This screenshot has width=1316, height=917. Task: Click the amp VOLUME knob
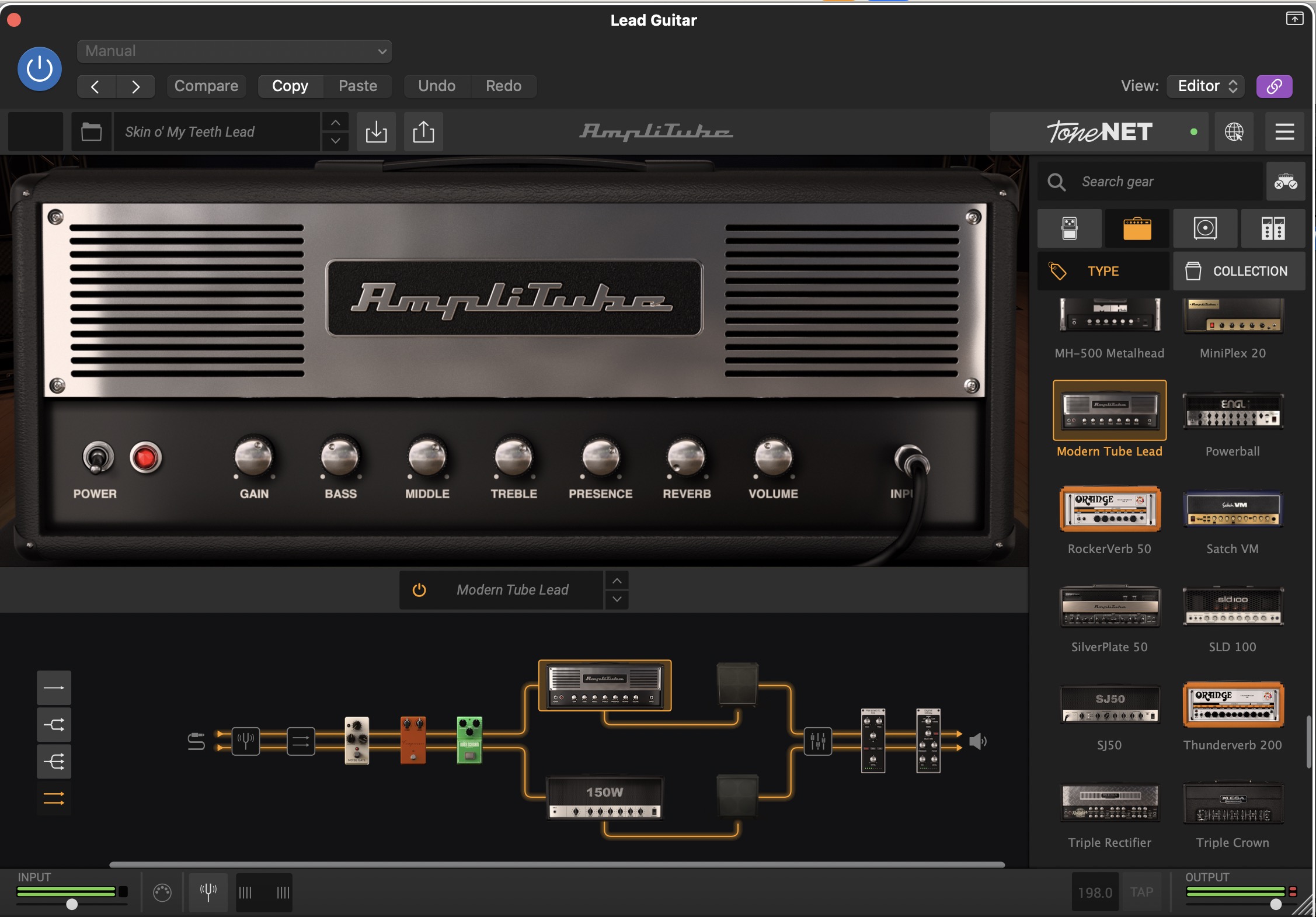(773, 457)
